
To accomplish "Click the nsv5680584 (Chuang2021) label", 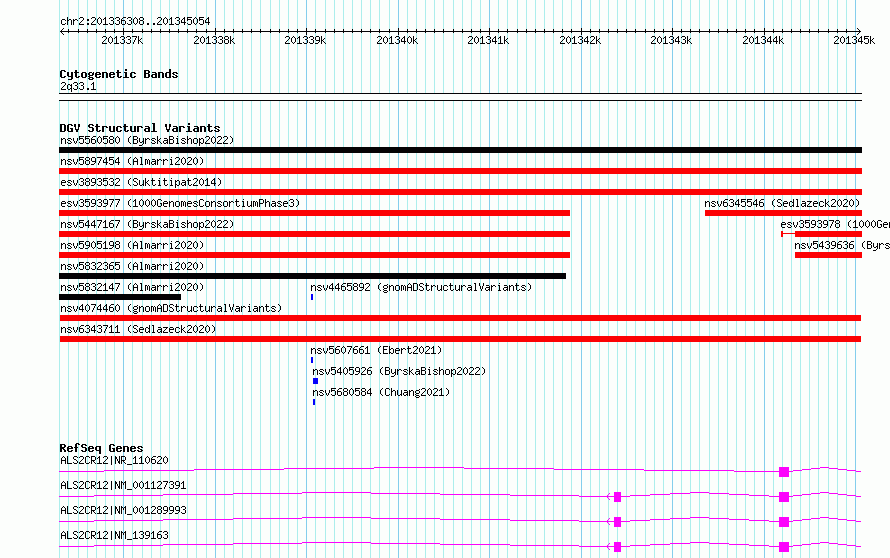I will point(381,392).
